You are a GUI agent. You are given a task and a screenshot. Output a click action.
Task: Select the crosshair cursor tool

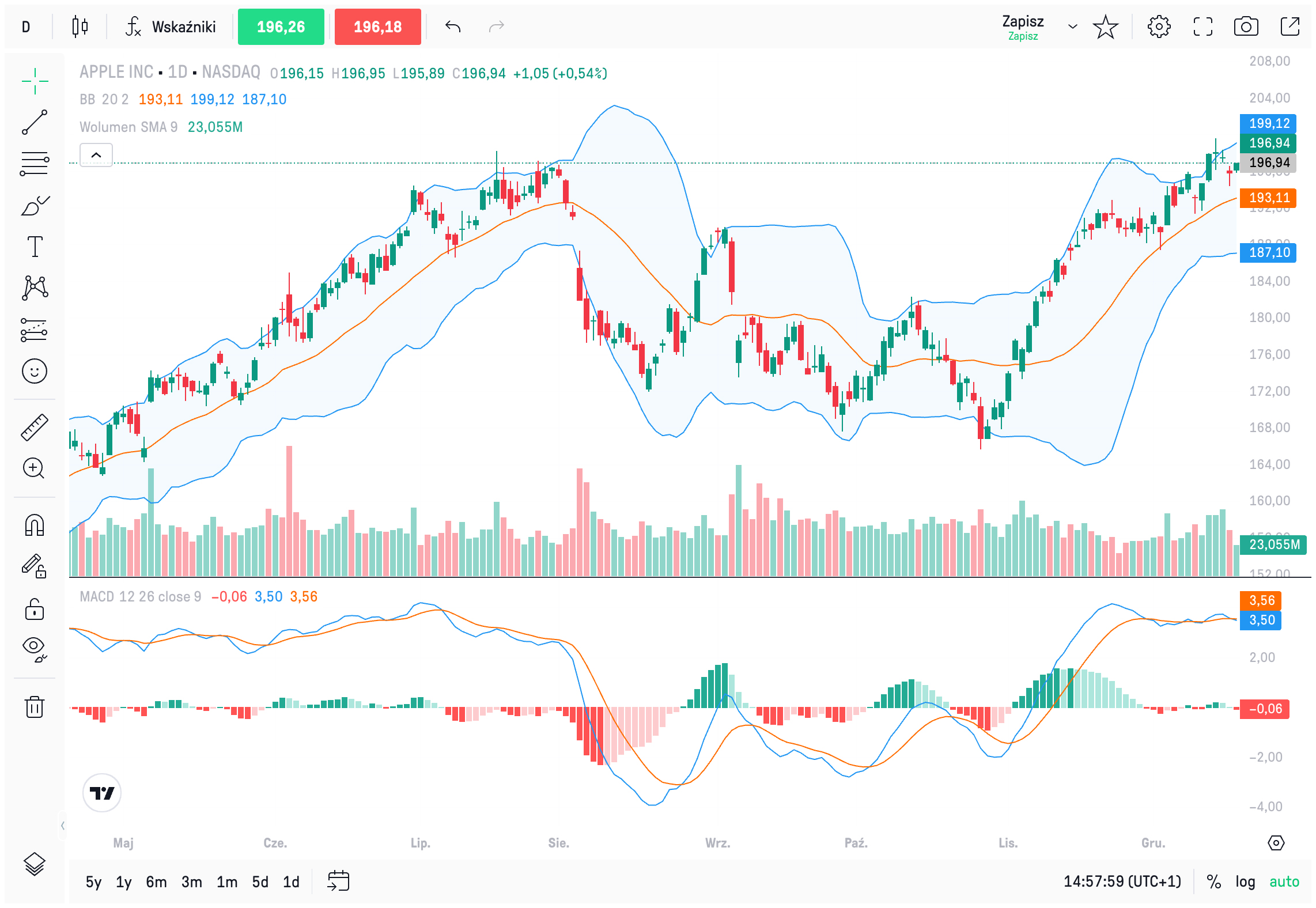point(35,81)
